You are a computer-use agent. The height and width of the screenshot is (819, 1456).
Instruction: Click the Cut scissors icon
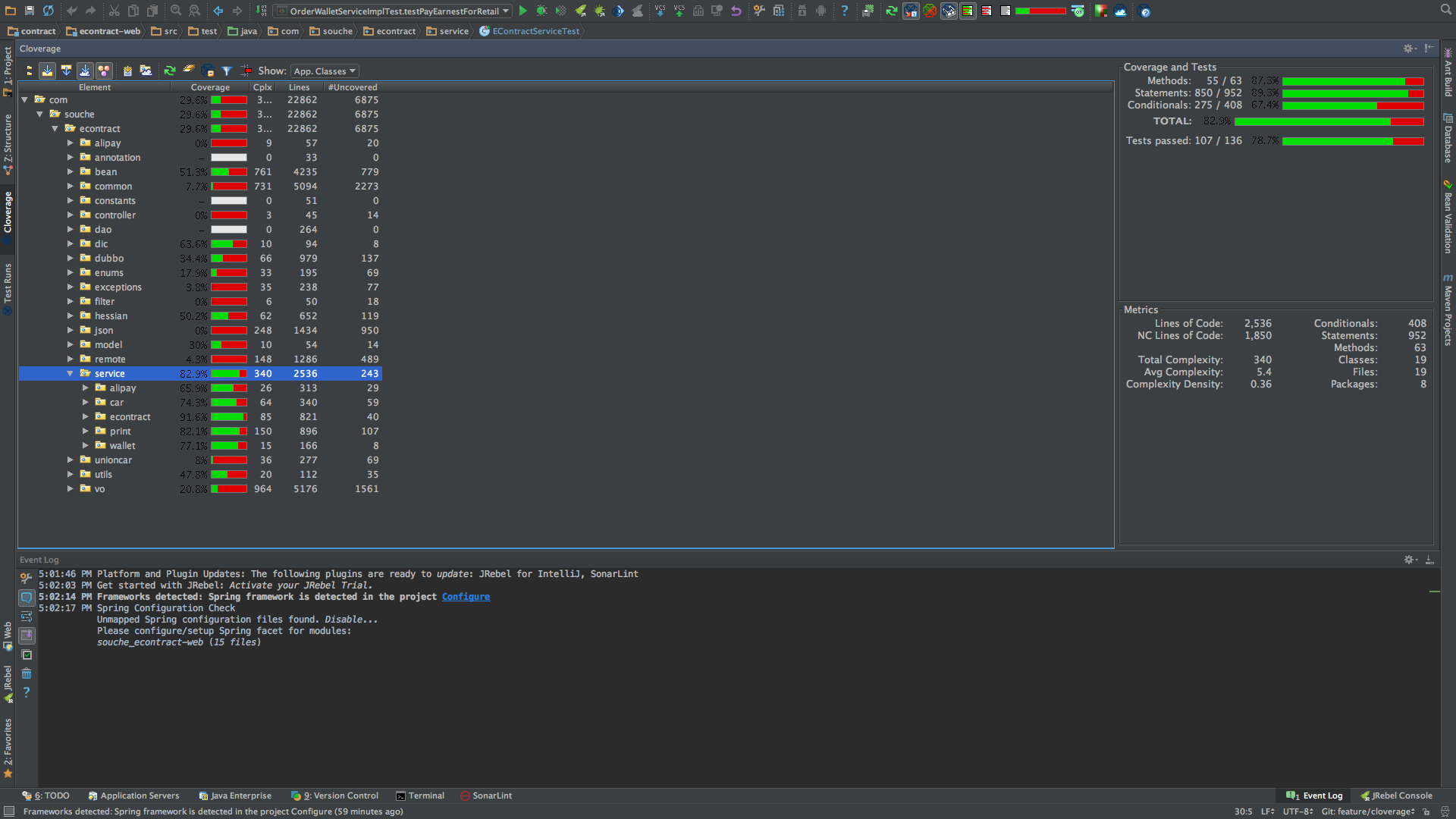(114, 11)
